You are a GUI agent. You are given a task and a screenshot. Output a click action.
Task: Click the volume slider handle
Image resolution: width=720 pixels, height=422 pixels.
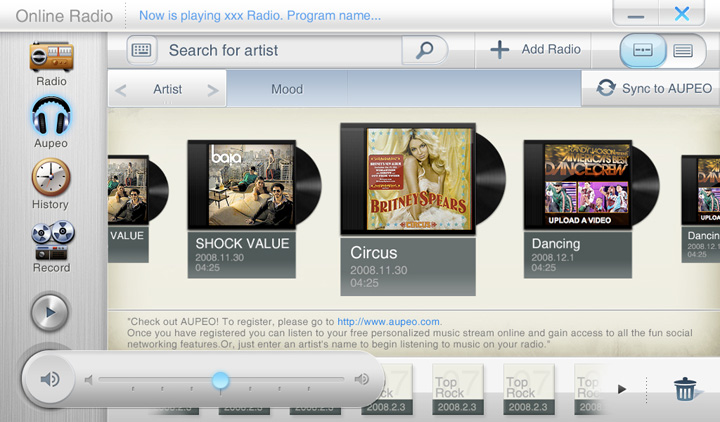point(221,380)
